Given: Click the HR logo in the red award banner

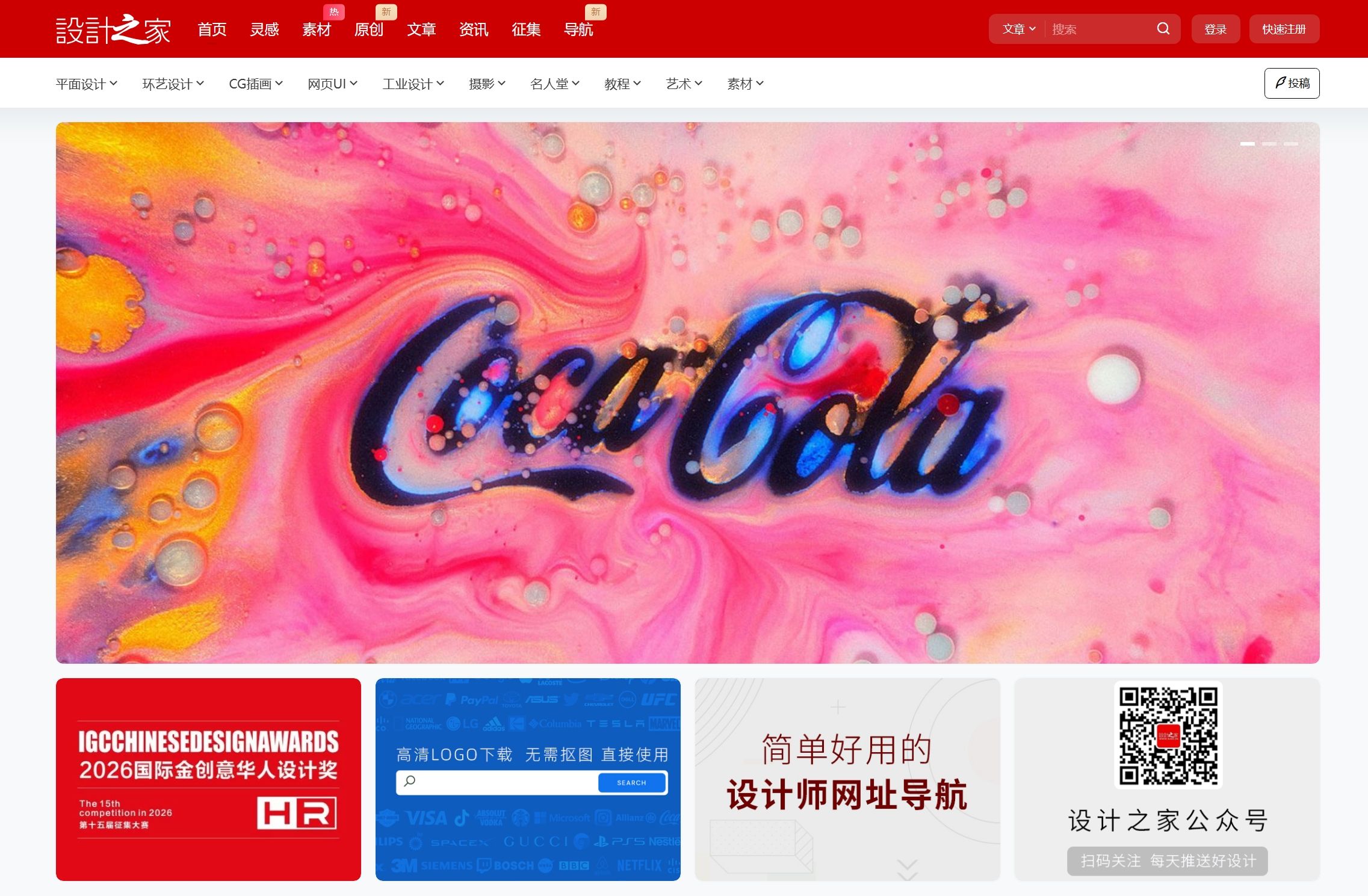Looking at the screenshot, I should coord(297,813).
